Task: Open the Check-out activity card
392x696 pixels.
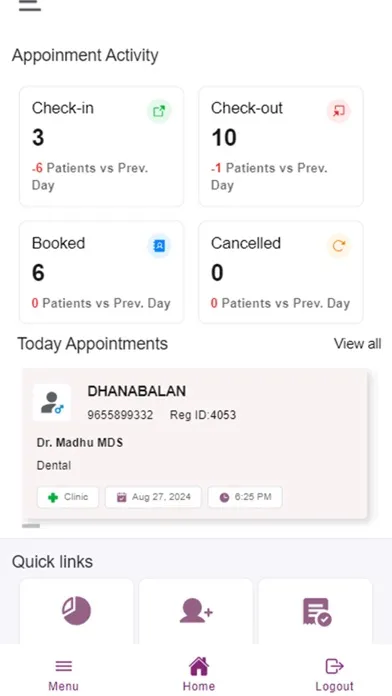Action: coord(281,146)
